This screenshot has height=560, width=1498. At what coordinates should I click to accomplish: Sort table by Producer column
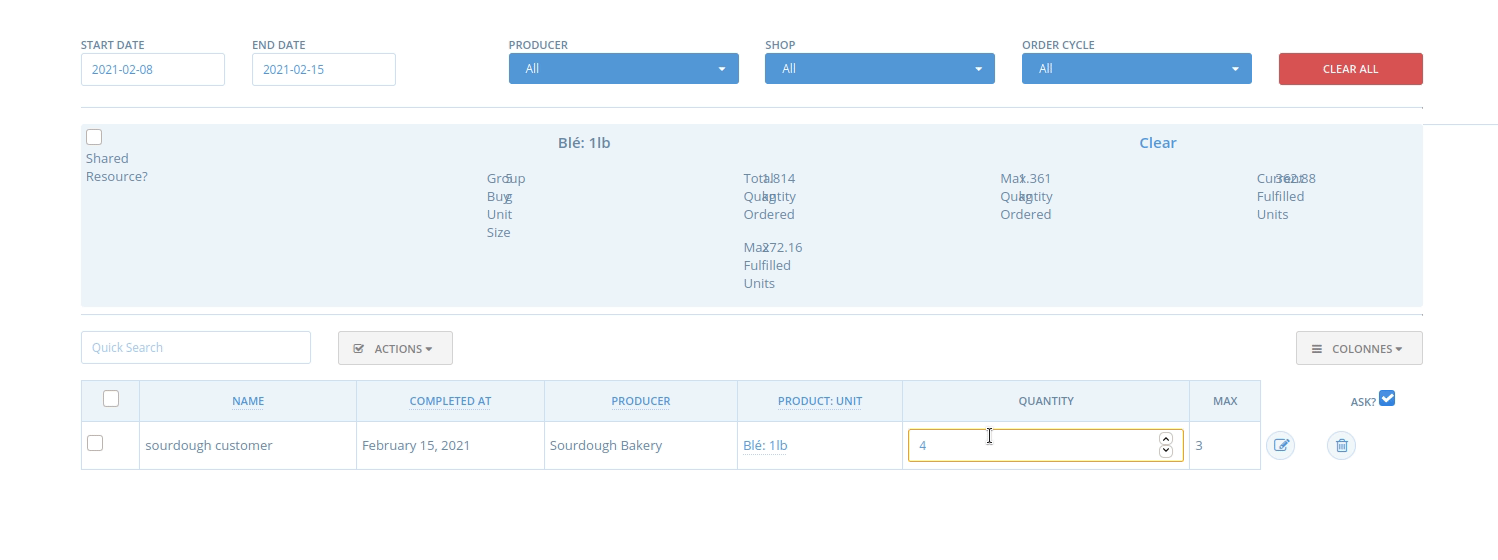click(x=641, y=401)
